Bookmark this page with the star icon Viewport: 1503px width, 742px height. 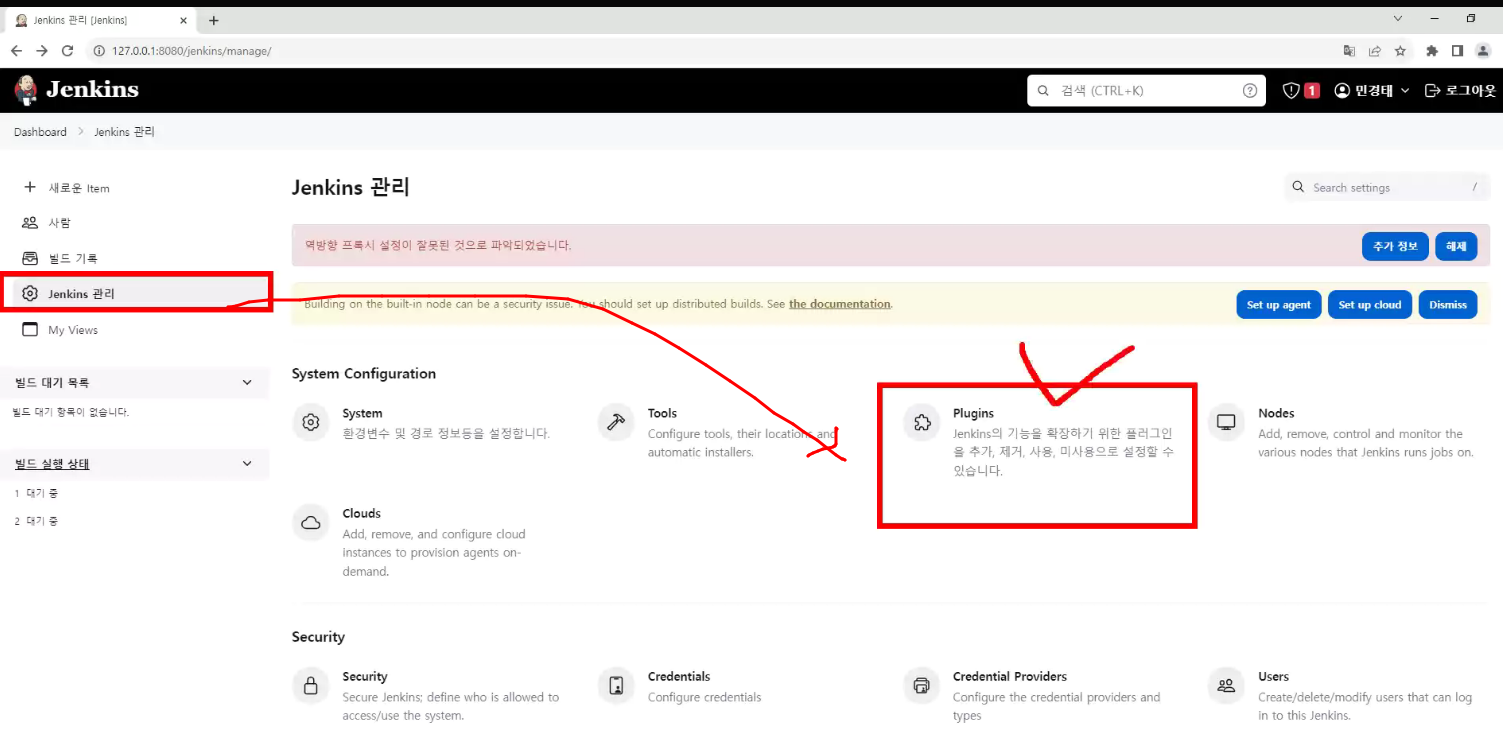pos(1400,51)
